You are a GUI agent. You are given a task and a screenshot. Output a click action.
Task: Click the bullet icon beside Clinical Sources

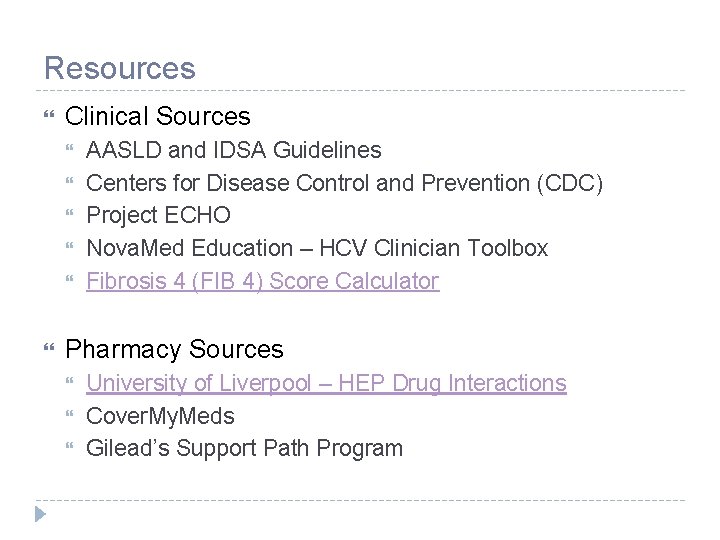click(x=49, y=114)
